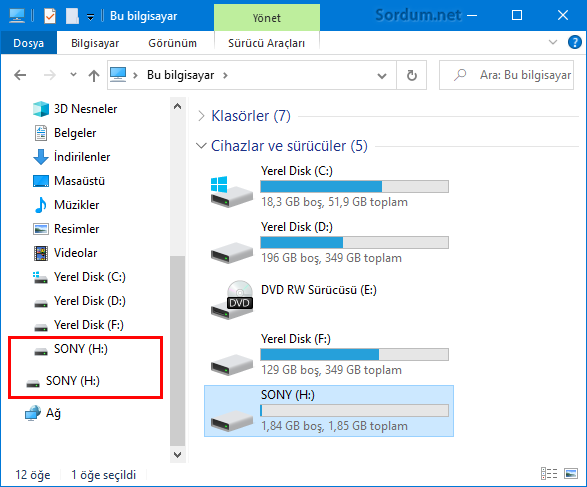The width and height of the screenshot is (587, 487).
Task: Select Yerel Disk (C:) in navigation pane
Action: point(89,277)
